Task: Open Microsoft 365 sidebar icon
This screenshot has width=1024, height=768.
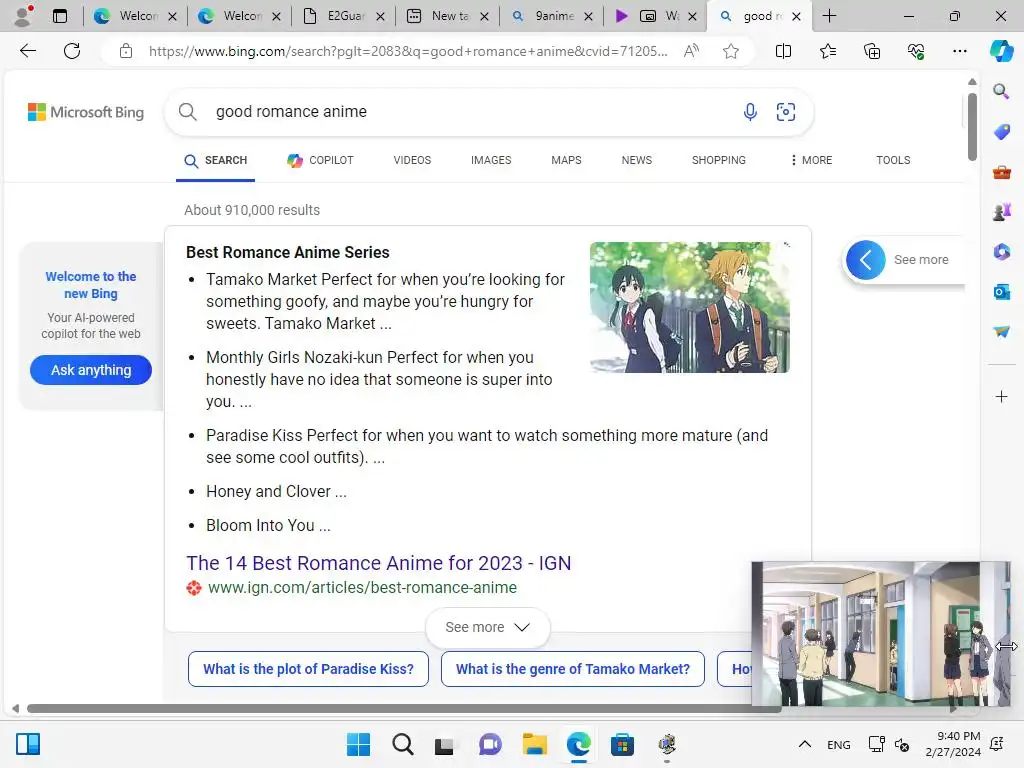Action: point(1001,251)
